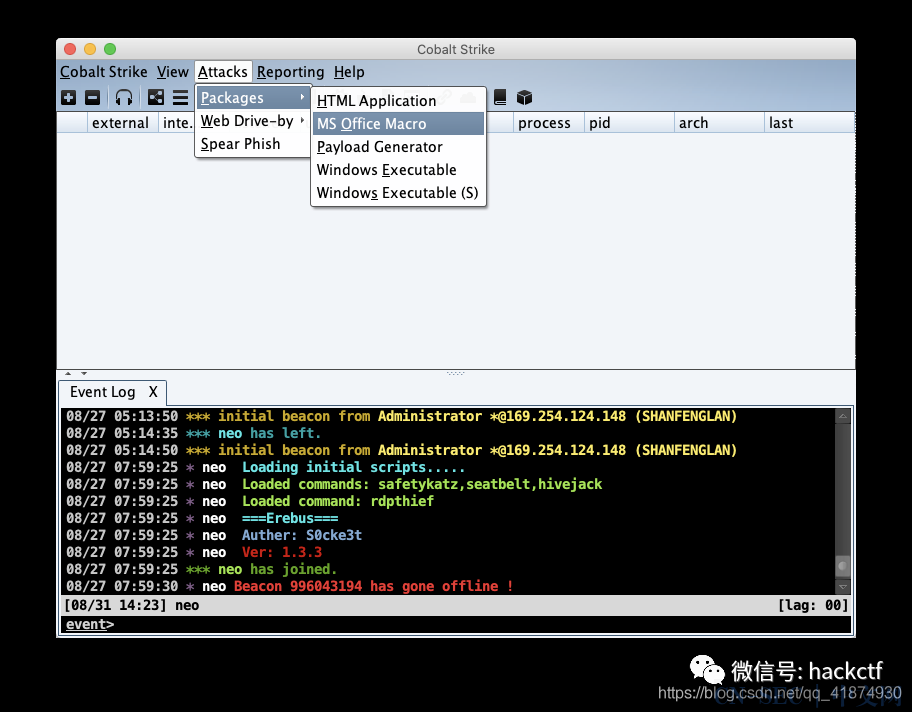The height and width of the screenshot is (712, 912).
Task: Click the Disconnect minus toolbar icon
Action: click(x=92, y=98)
